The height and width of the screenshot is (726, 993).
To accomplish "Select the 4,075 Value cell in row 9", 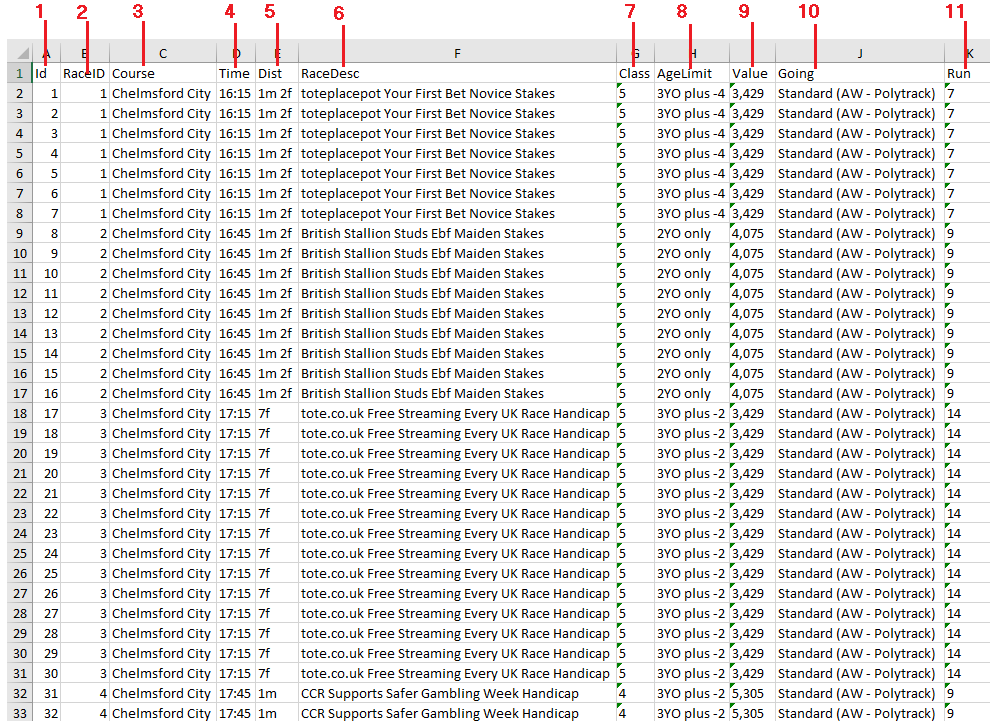I will (752, 233).
